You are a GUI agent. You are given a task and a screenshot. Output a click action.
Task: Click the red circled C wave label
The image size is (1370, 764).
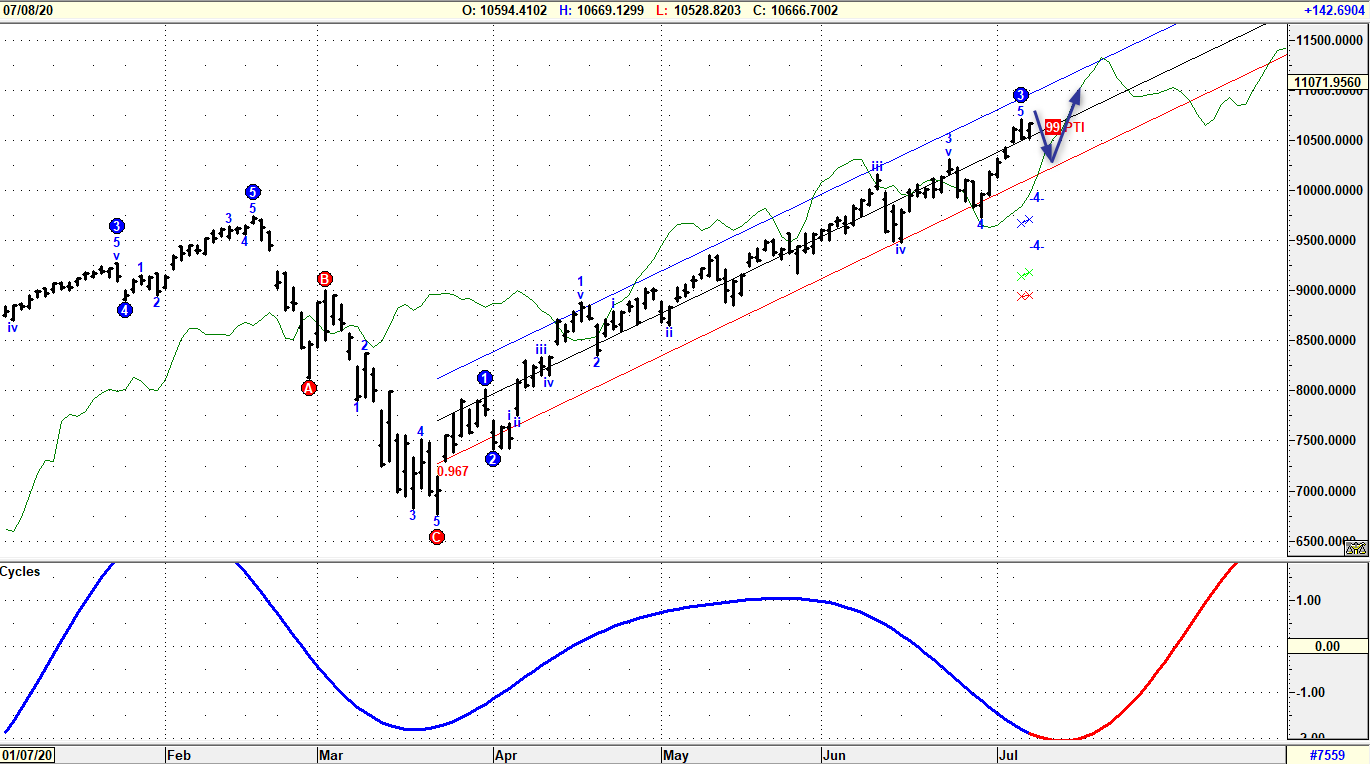[436, 537]
